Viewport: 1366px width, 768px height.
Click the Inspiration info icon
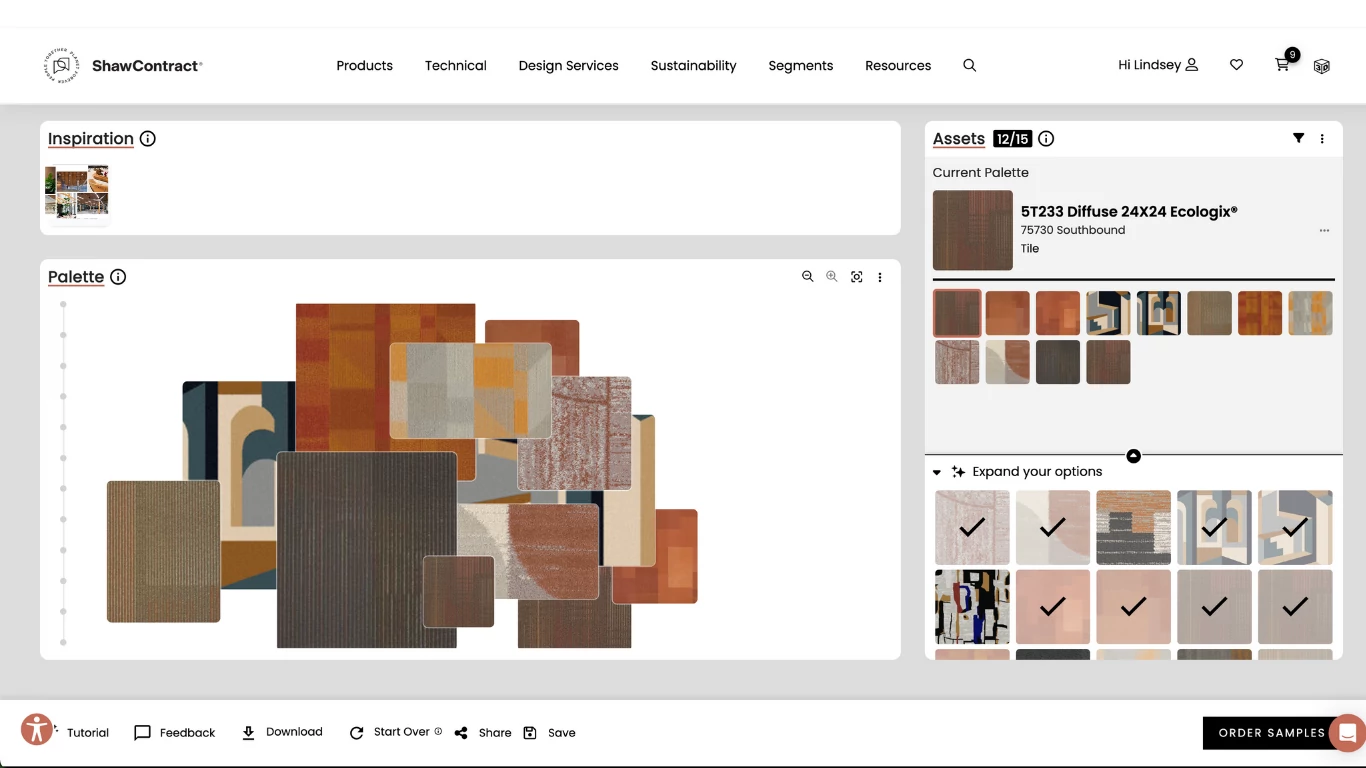click(x=147, y=138)
